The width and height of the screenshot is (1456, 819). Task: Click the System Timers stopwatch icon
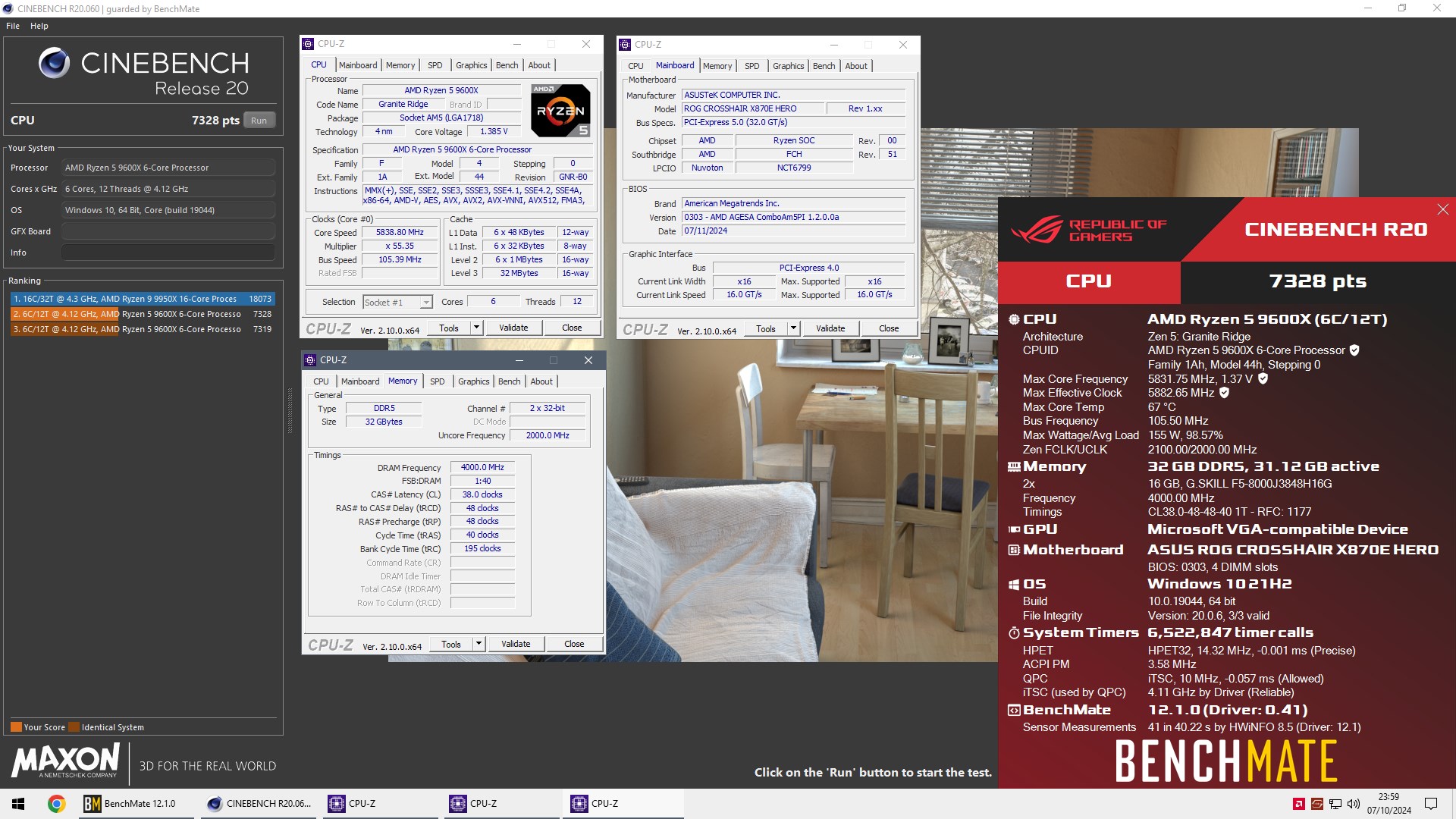click(x=1014, y=632)
